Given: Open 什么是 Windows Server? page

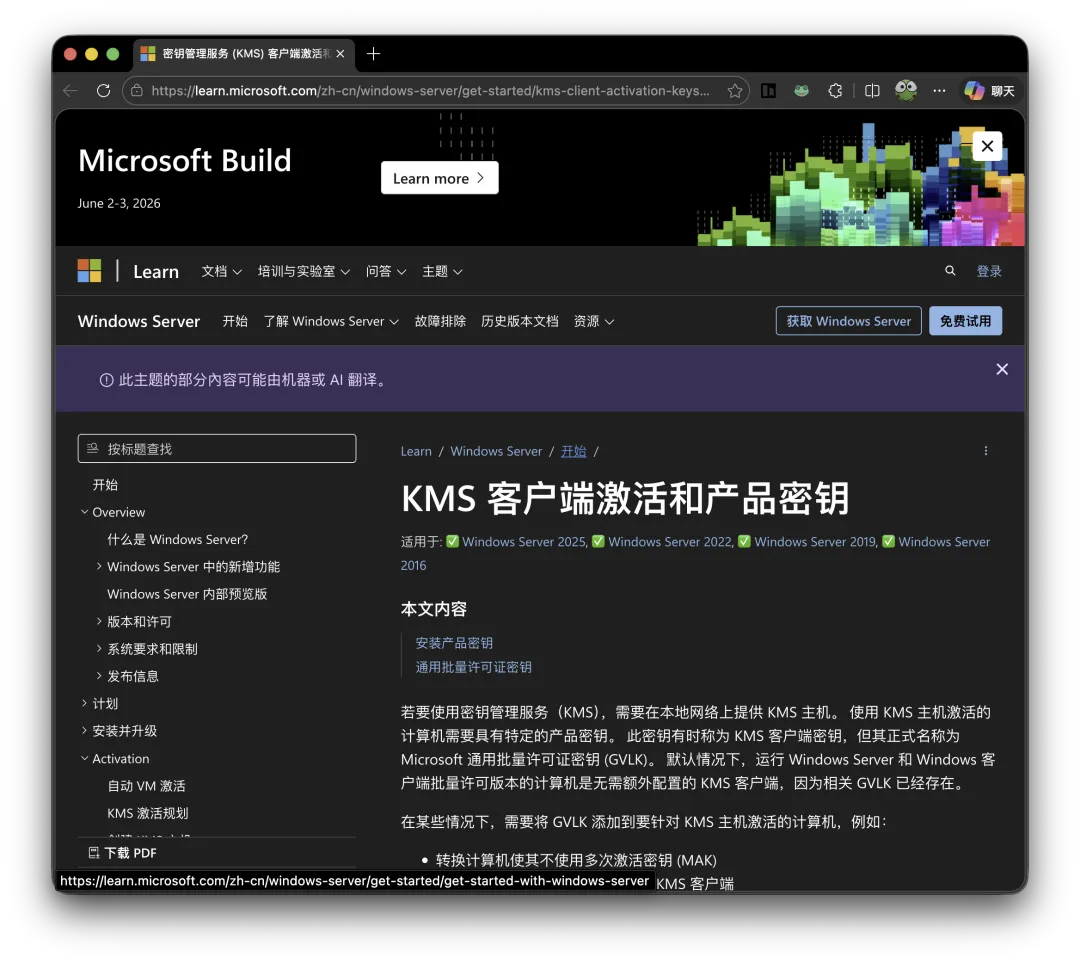Looking at the screenshot, I should (x=178, y=539).
